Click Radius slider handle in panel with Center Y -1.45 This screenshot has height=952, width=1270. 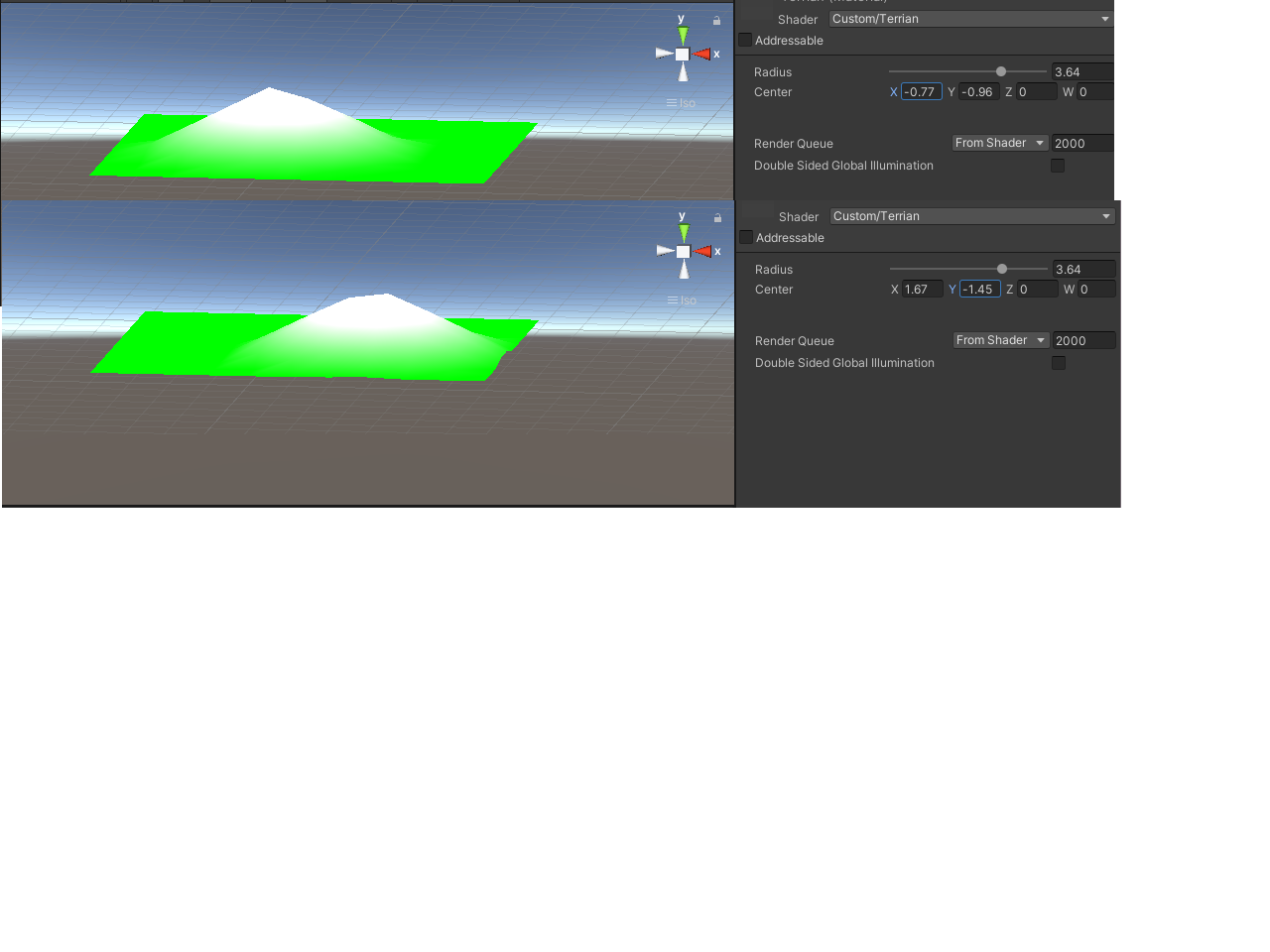1002,269
